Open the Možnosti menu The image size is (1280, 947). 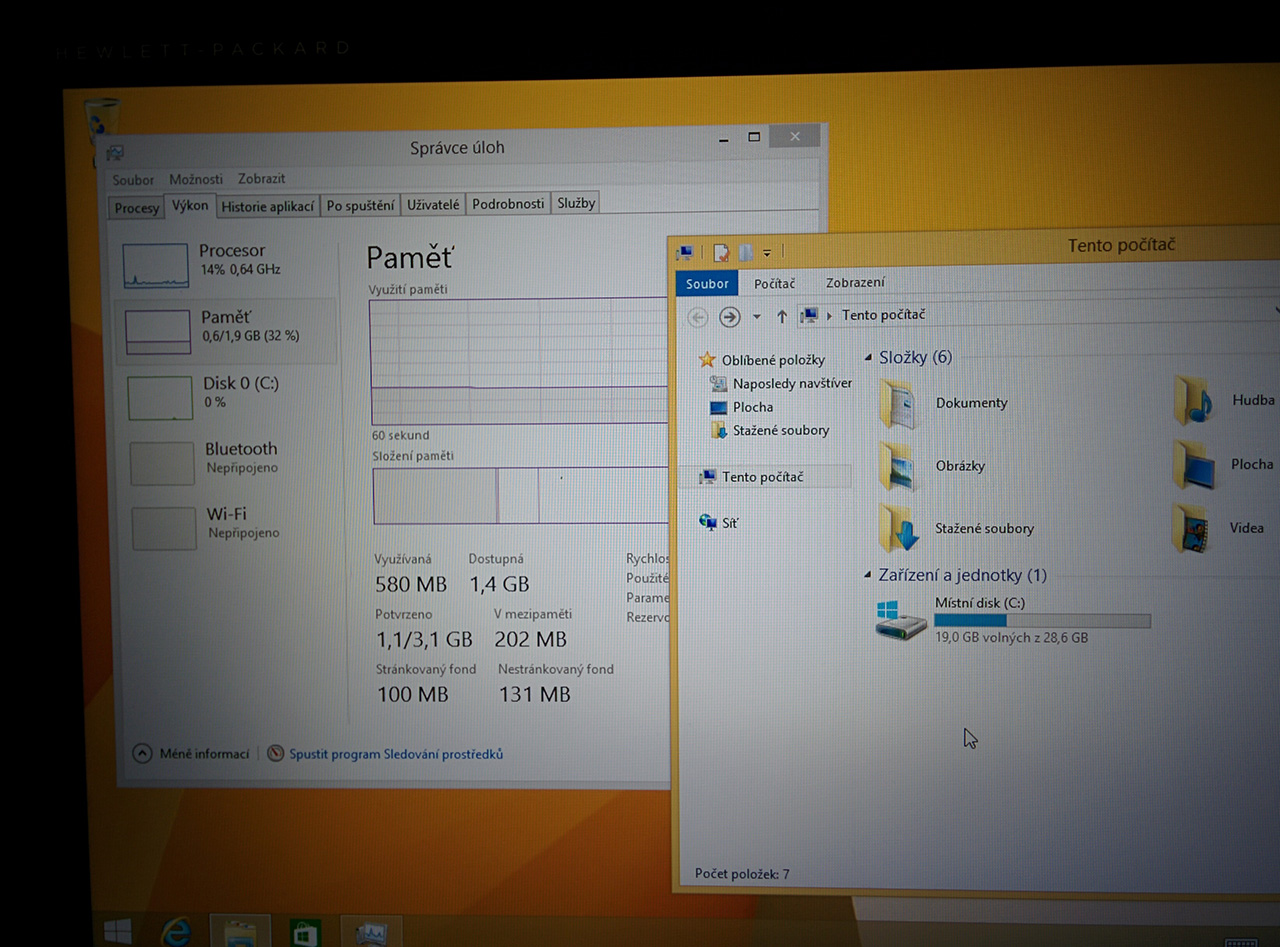pyautogui.click(x=196, y=179)
